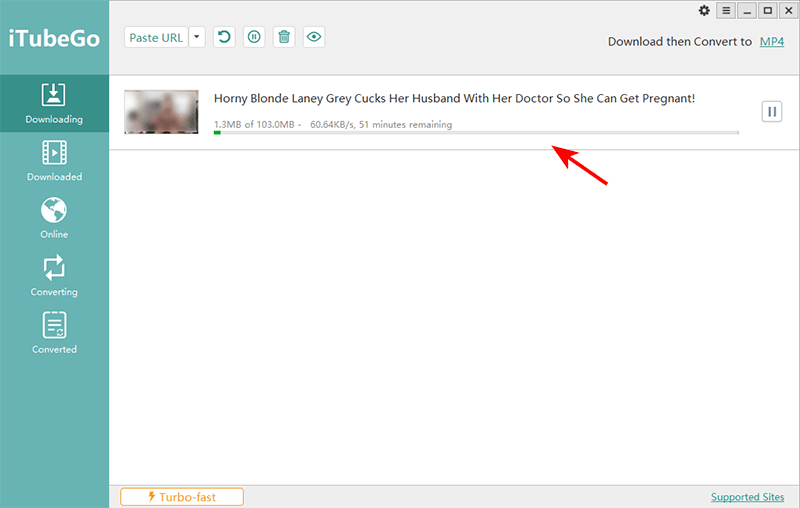This screenshot has width=800, height=508.
Task: Expand the Paste URL dropdown arrow
Action: click(x=197, y=37)
